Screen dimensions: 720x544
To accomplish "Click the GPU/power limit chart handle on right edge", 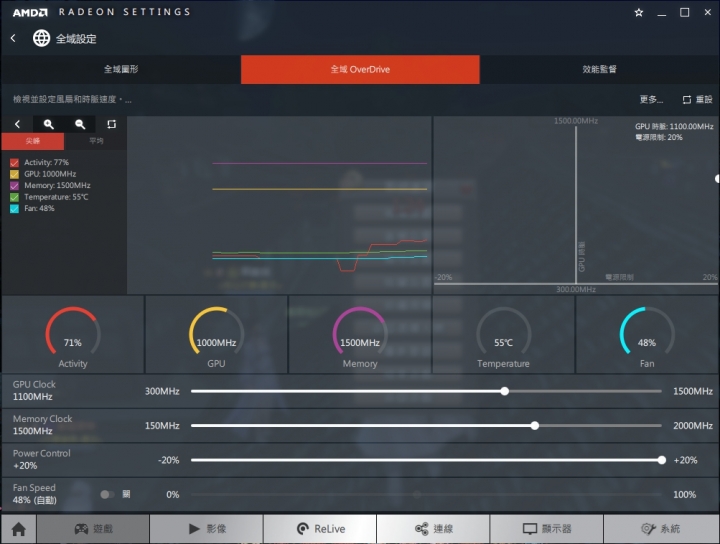I will pos(717,179).
